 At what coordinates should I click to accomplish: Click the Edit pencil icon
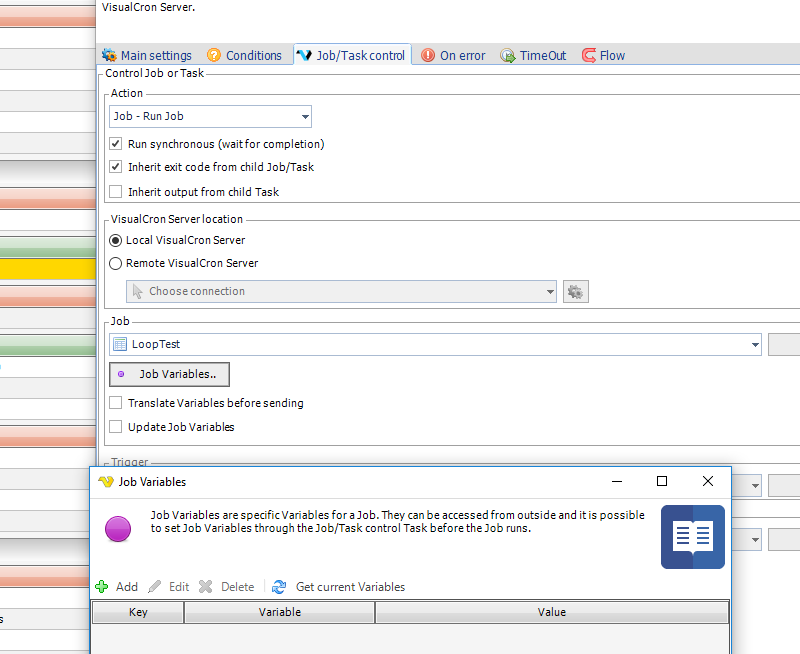[x=155, y=587]
